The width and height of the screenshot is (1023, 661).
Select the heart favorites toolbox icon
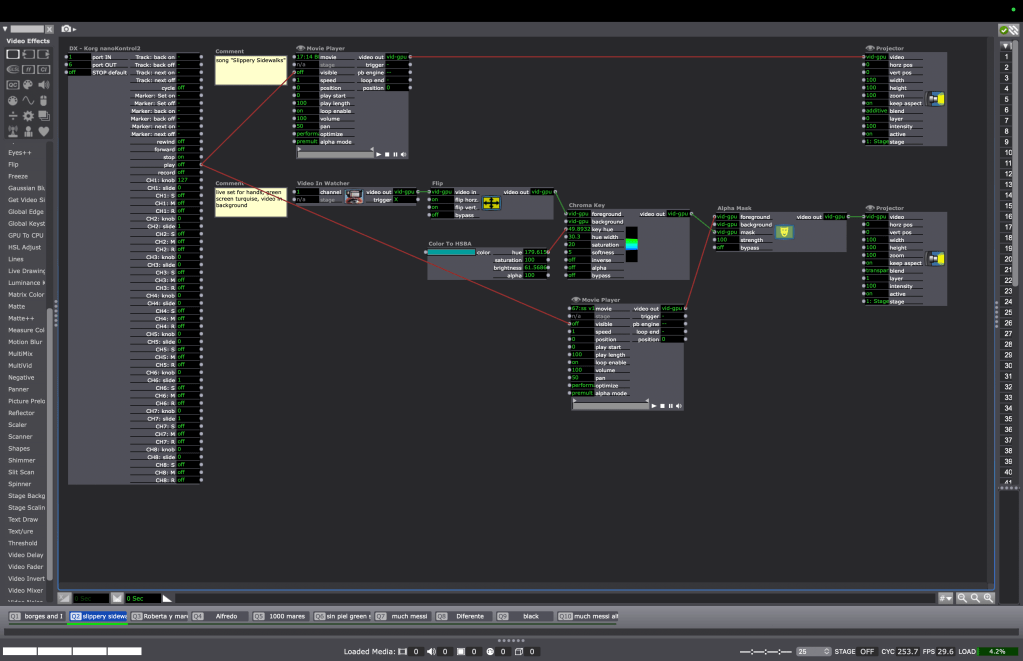pyautogui.click(x=44, y=131)
